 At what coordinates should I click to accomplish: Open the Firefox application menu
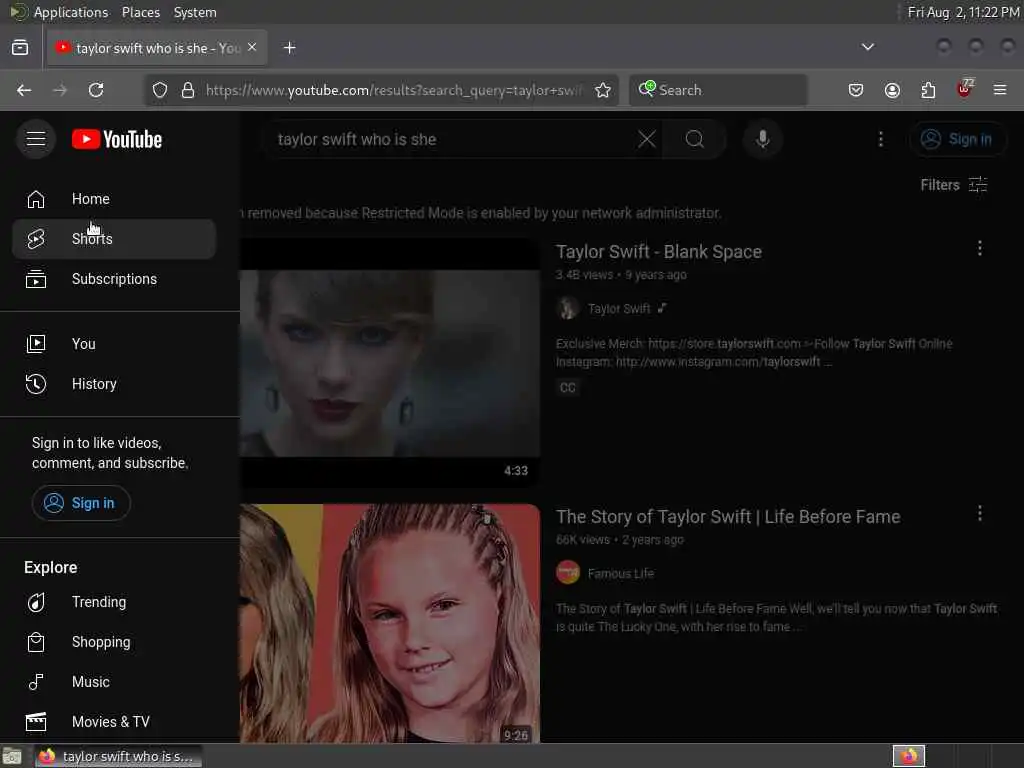coord(1000,90)
